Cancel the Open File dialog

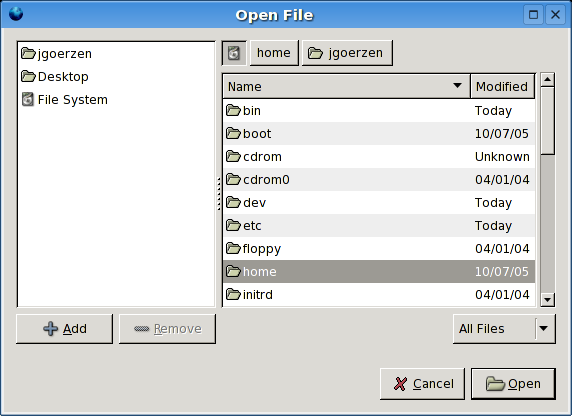click(422, 384)
